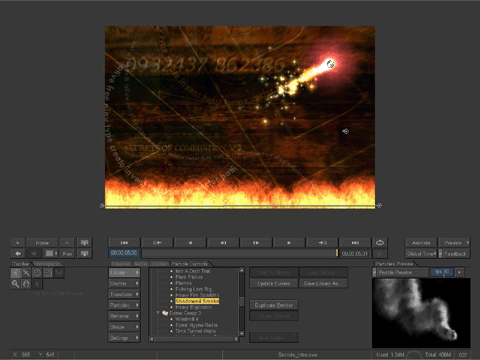Click the Update Current button

click(274, 283)
